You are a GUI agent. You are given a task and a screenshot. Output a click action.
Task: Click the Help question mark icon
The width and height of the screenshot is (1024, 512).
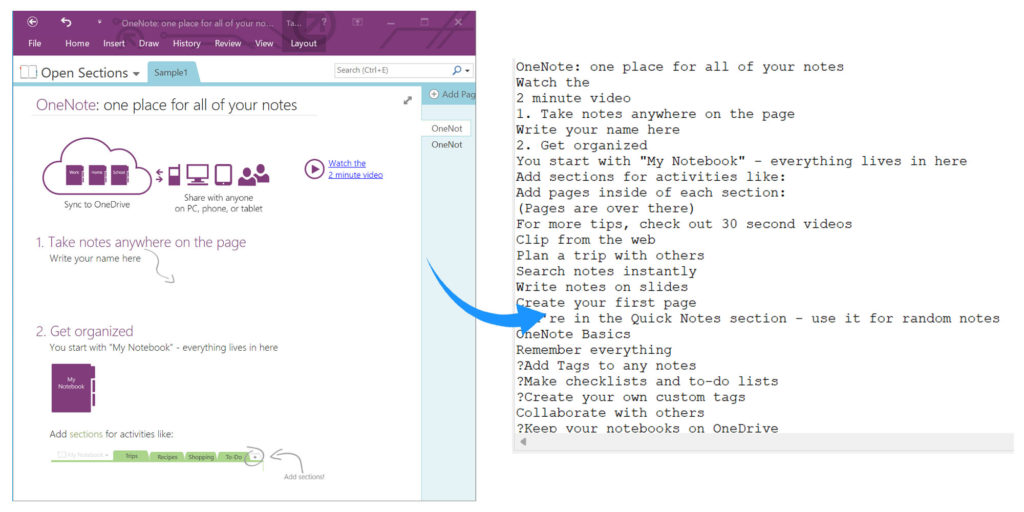coord(324,22)
